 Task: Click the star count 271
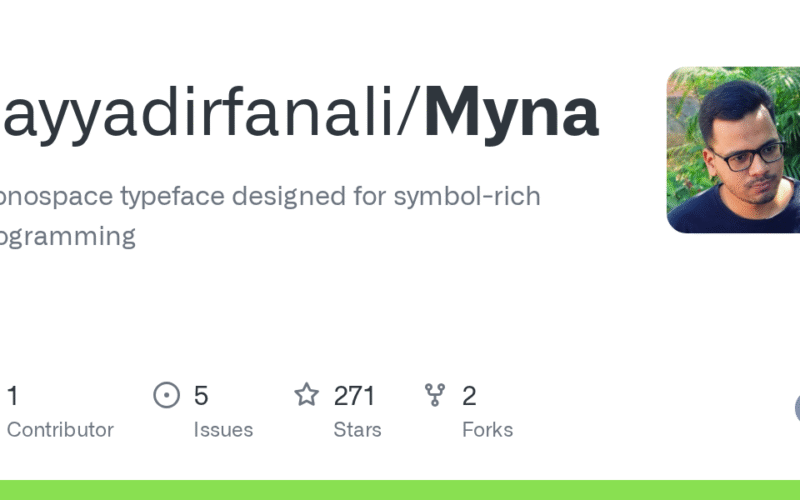[354, 396]
